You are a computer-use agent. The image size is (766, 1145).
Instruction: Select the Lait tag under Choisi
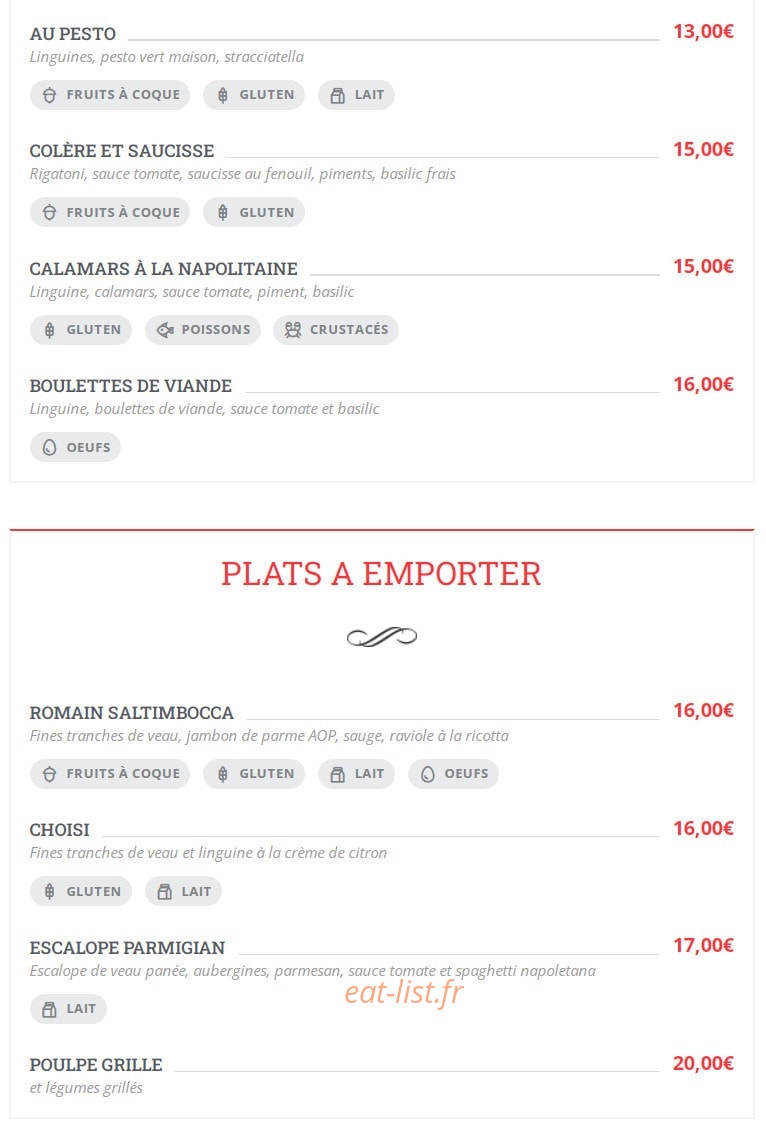click(183, 892)
